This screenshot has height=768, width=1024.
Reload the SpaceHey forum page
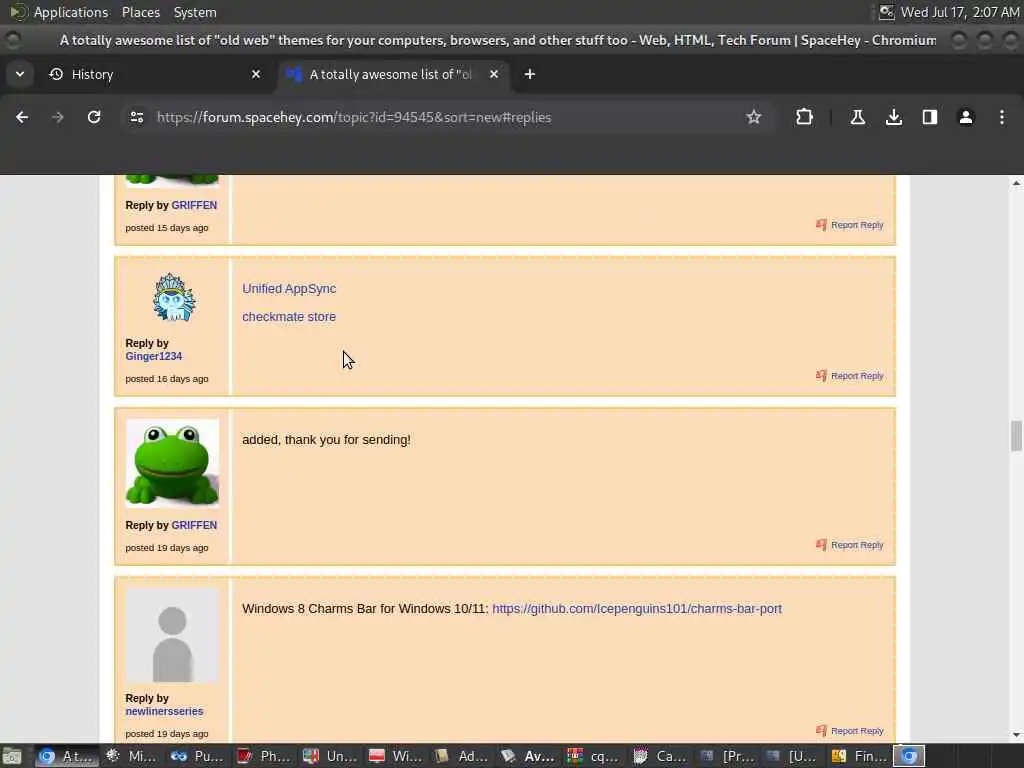[94, 118]
